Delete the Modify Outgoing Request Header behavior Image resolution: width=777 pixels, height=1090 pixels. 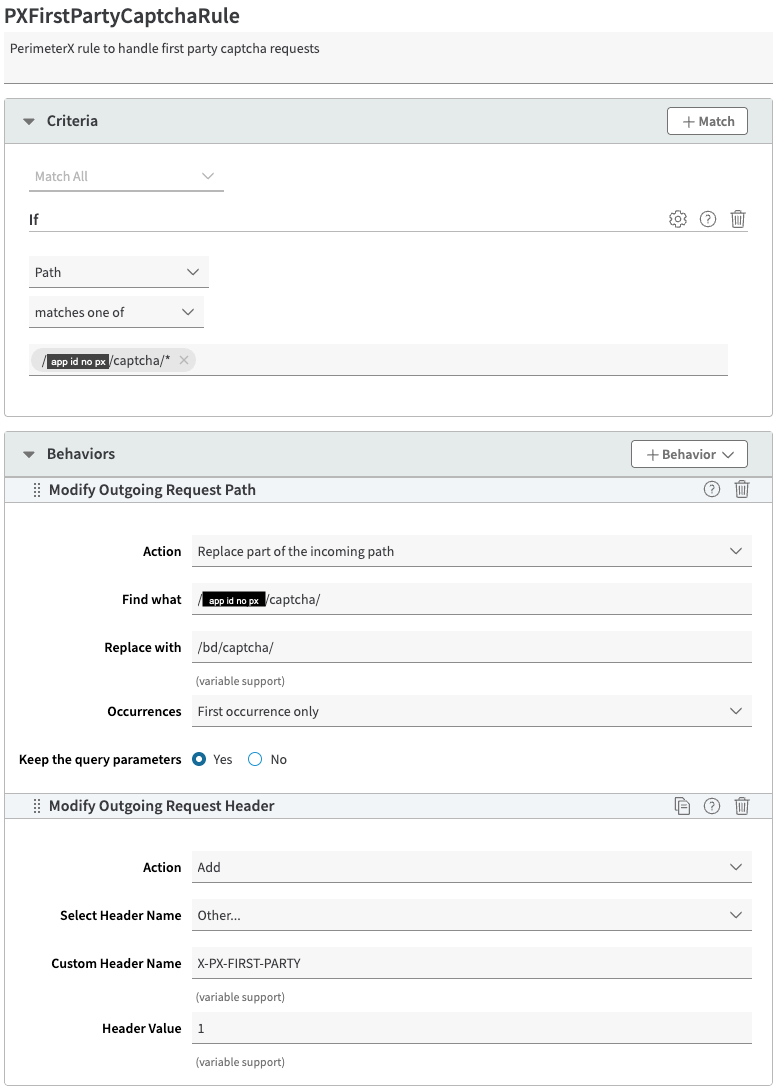point(742,806)
